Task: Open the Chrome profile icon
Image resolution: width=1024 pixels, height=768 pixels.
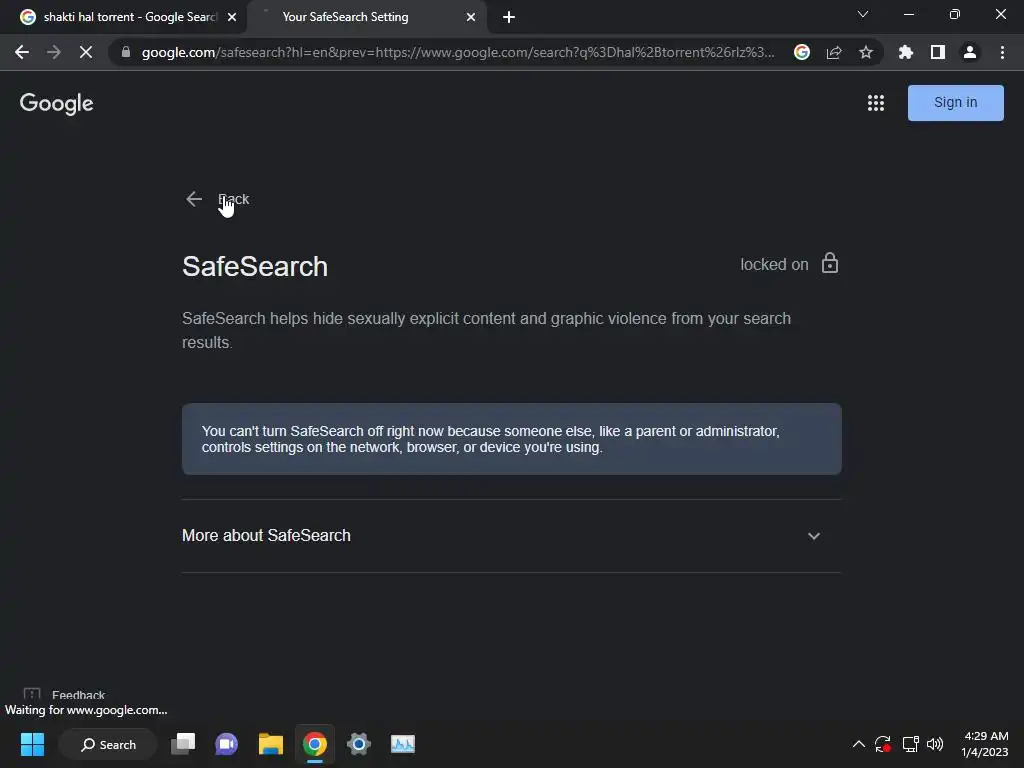Action: click(x=970, y=52)
